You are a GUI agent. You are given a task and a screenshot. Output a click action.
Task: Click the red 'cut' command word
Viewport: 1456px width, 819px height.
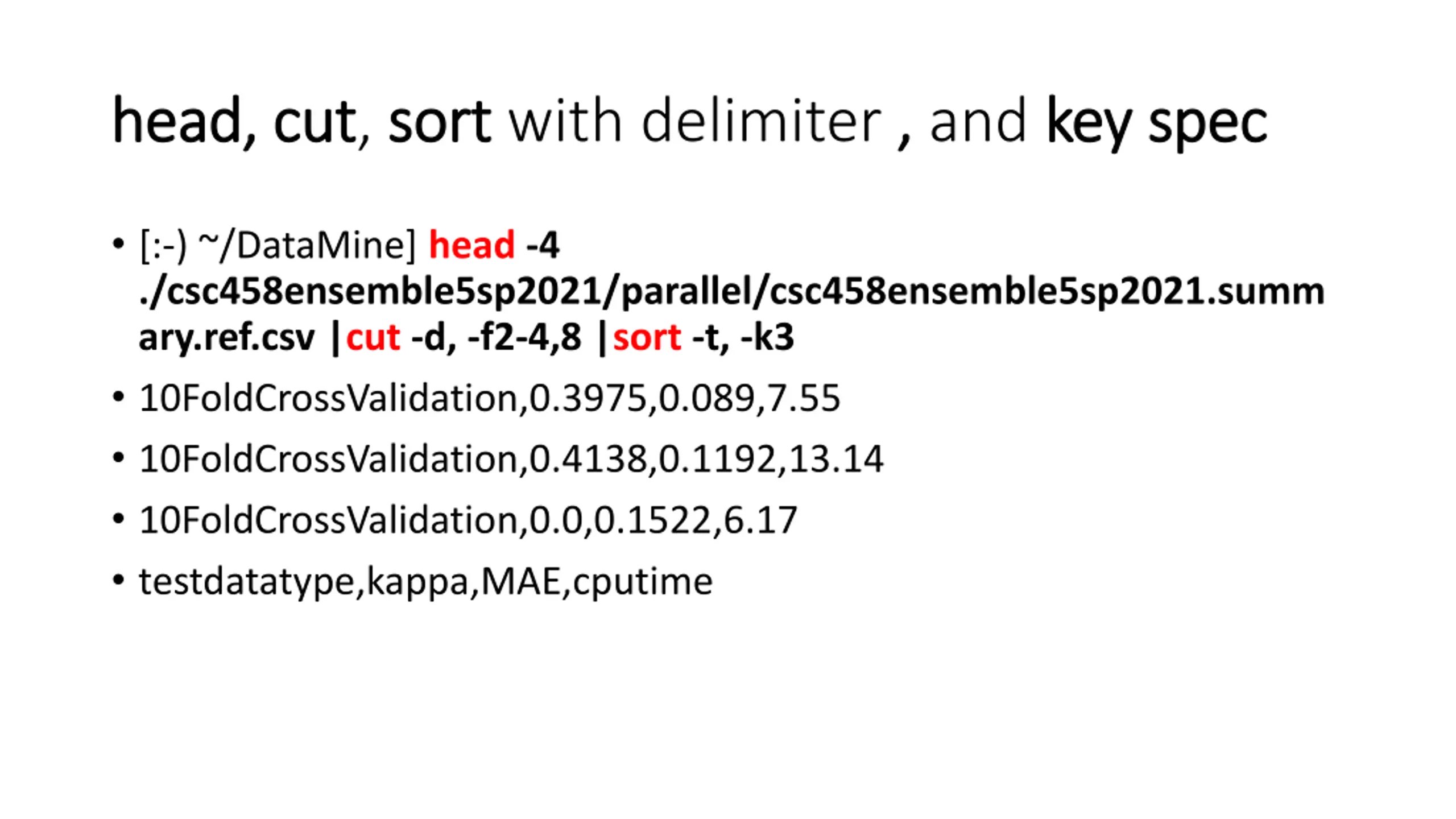point(373,337)
